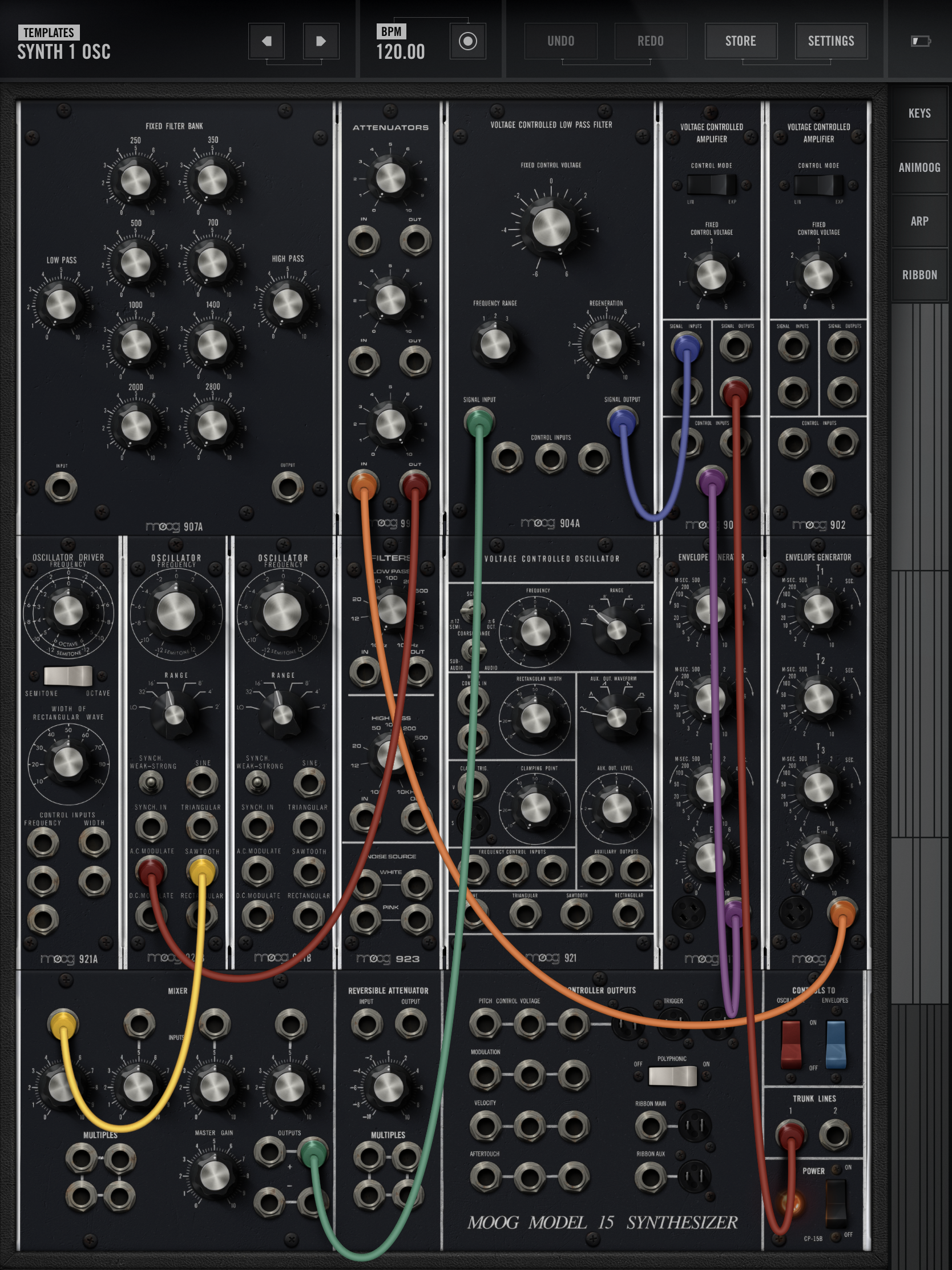
Task: Click mixer first input jack with yellow cable
Action: (x=63, y=1024)
